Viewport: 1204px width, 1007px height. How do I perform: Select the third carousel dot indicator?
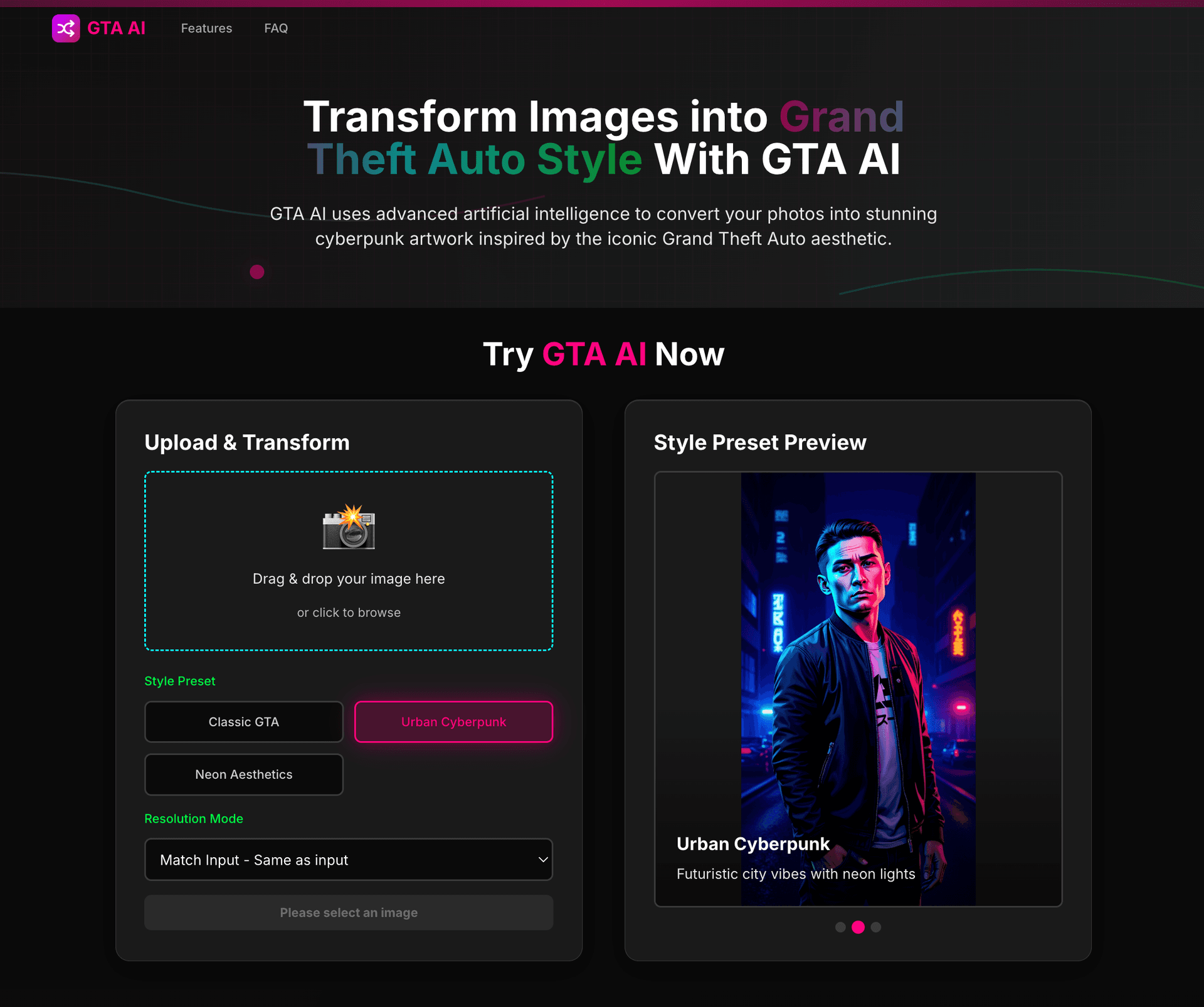pos(876,927)
